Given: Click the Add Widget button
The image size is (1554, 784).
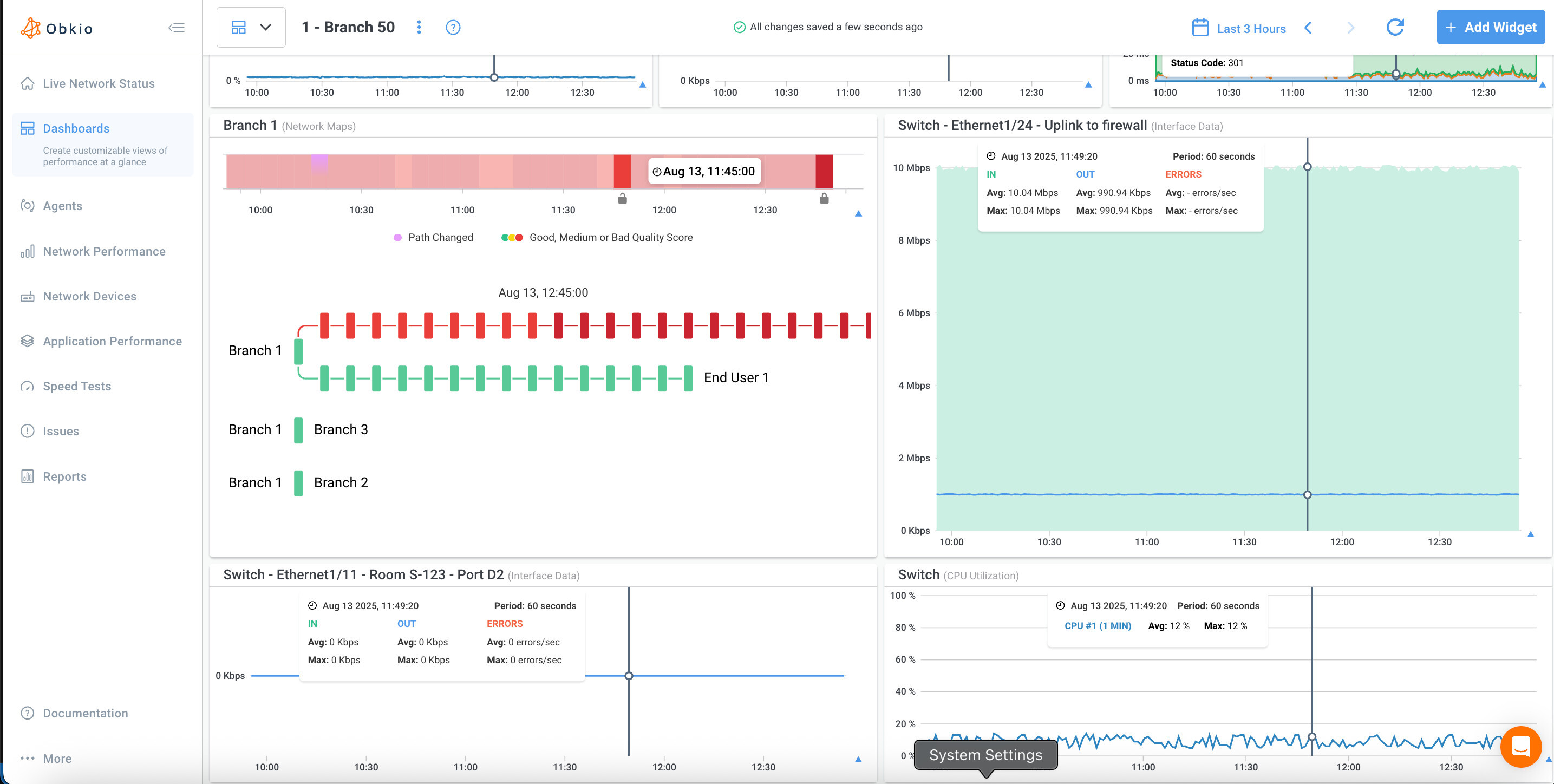Looking at the screenshot, I should pyautogui.click(x=1491, y=27).
